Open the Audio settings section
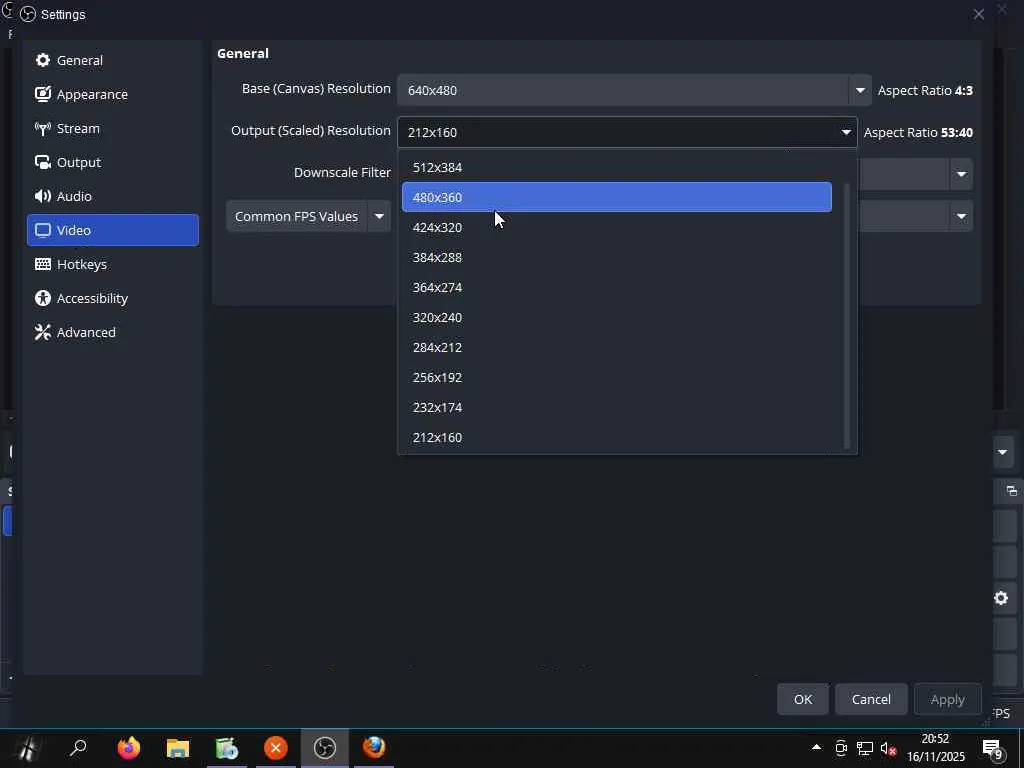This screenshot has width=1024, height=768. tap(112, 196)
